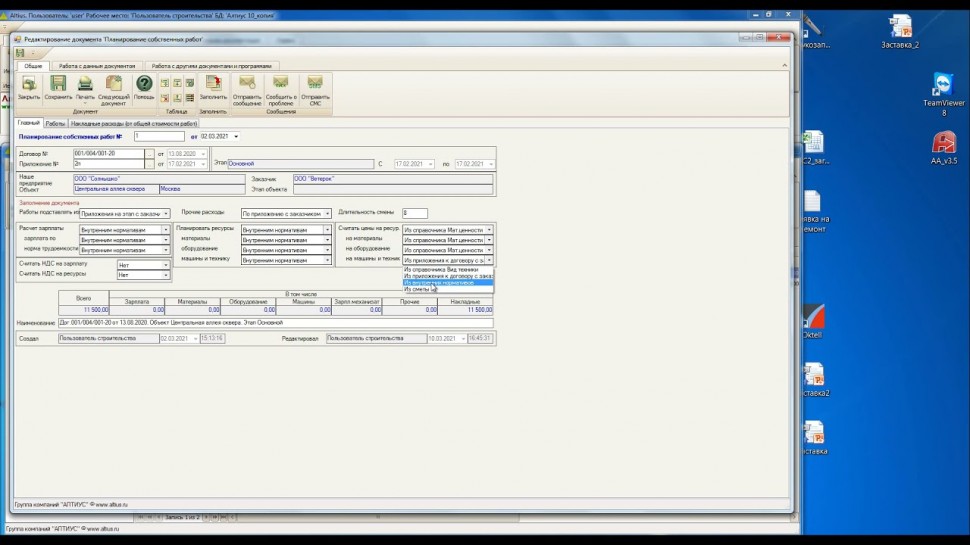Pick "Из справочника Вид техники" list option
The height and width of the screenshot is (545, 970).
click(x=441, y=269)
